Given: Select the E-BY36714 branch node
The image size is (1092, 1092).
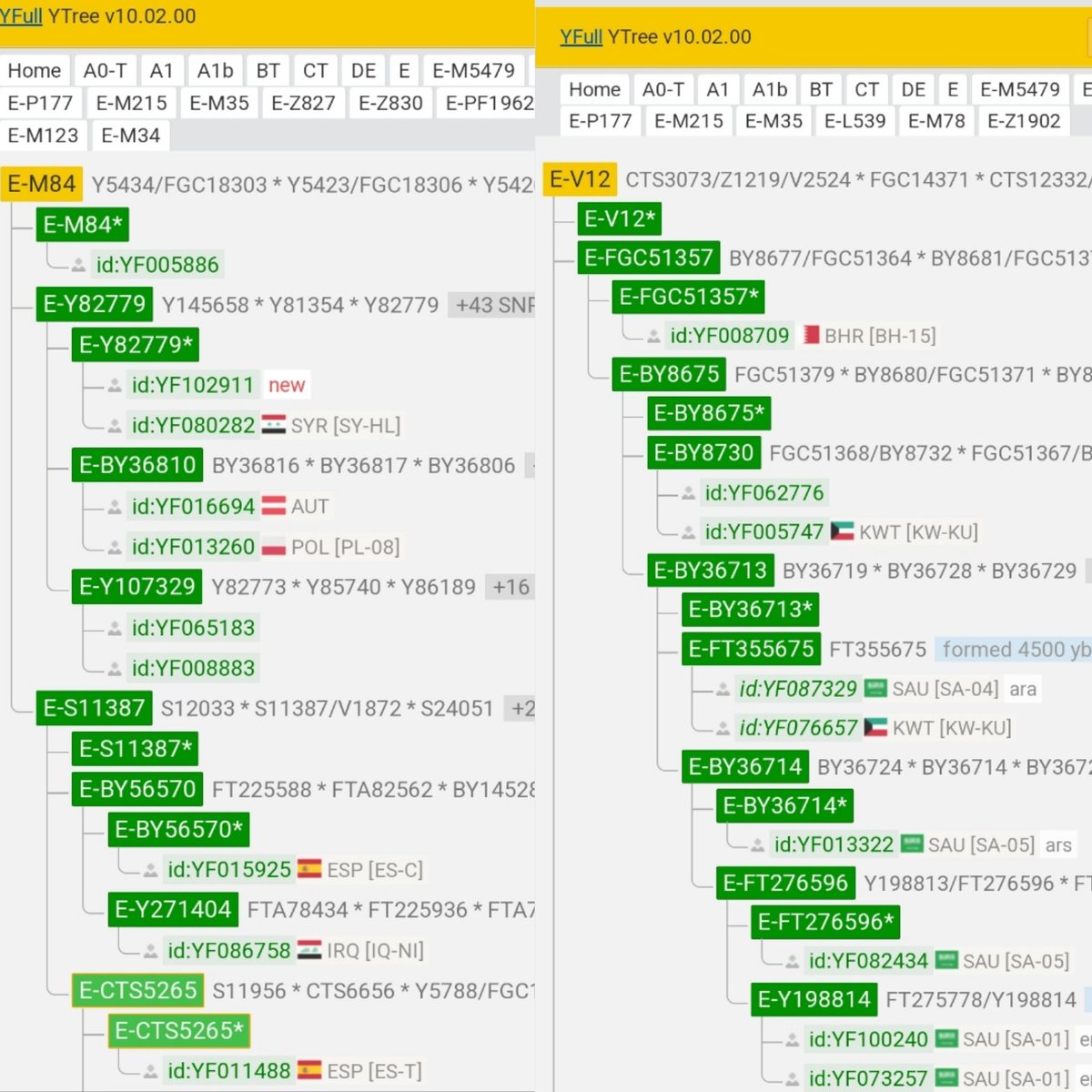Looking at the screenshot, I should (x=744, y=766).
